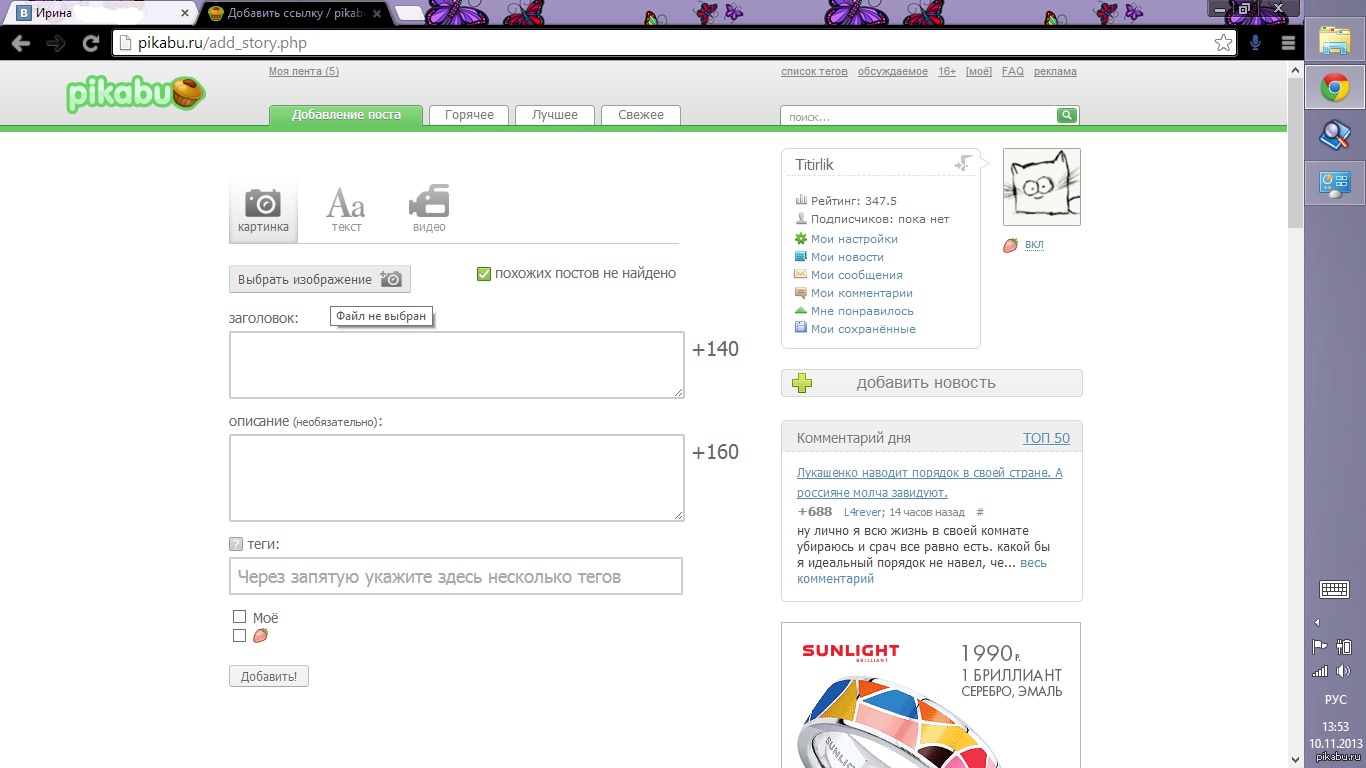Click into the заголовок text field
This screenshot has width=1366, height=768.
[456, 365]
